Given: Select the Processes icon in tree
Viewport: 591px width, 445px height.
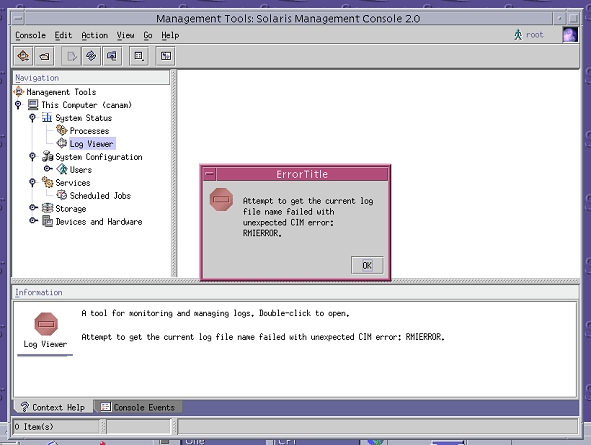Looking at the screenshot, I should (62, 130).
